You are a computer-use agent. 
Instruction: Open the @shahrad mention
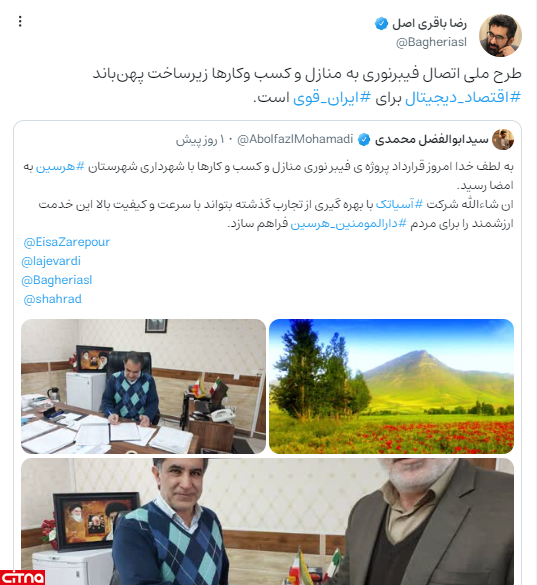click(52, 299)
